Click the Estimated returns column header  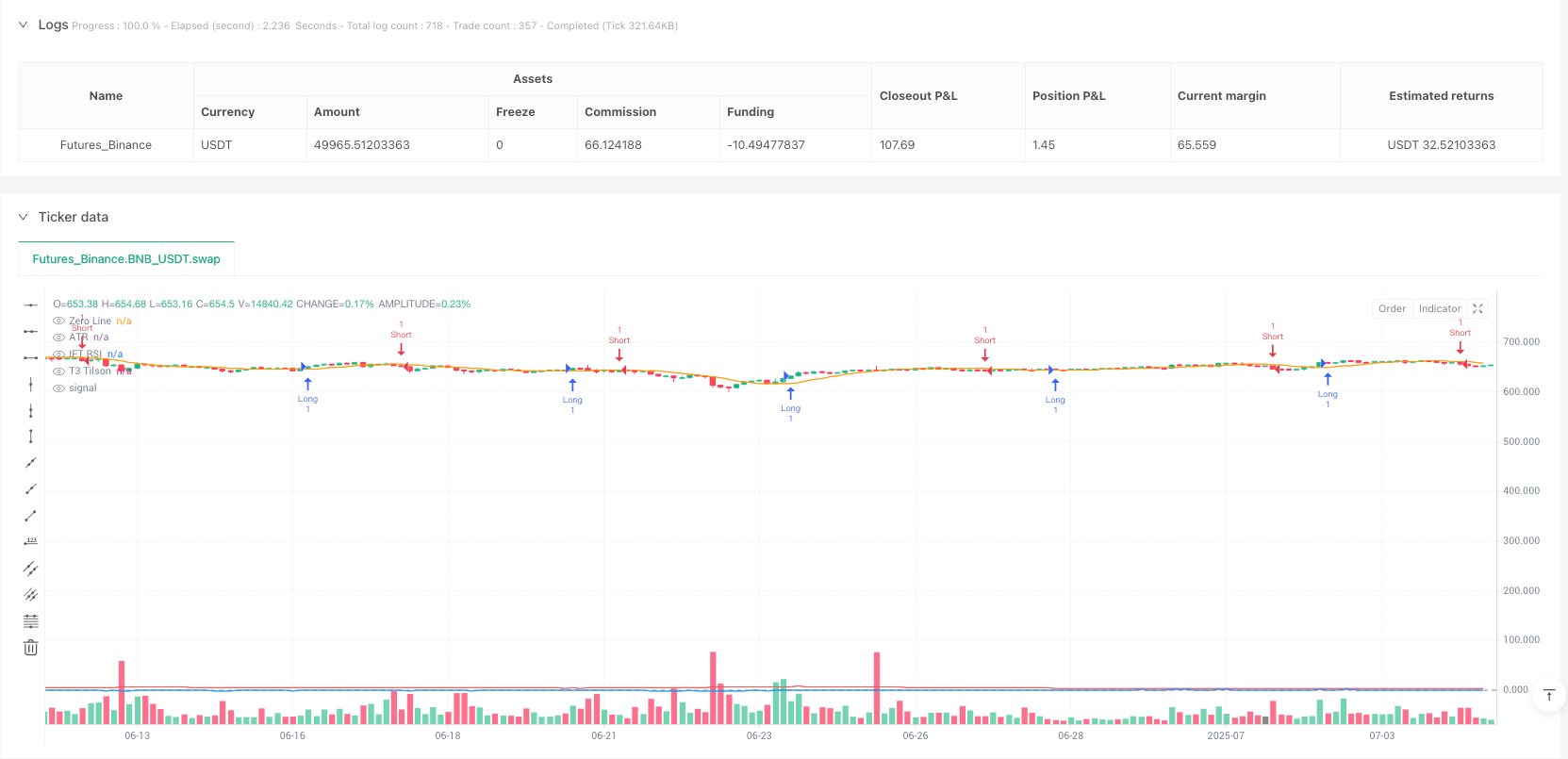[x=1441, y=95]
